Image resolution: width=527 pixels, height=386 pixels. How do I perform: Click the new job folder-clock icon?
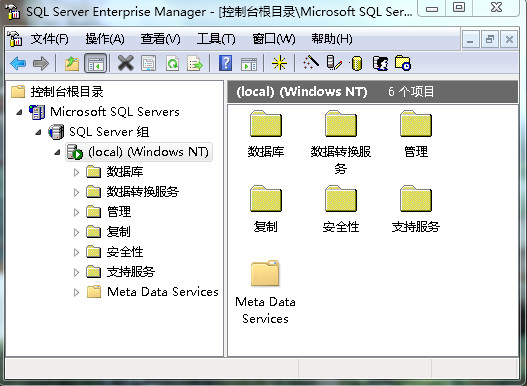tap(403, 63)
